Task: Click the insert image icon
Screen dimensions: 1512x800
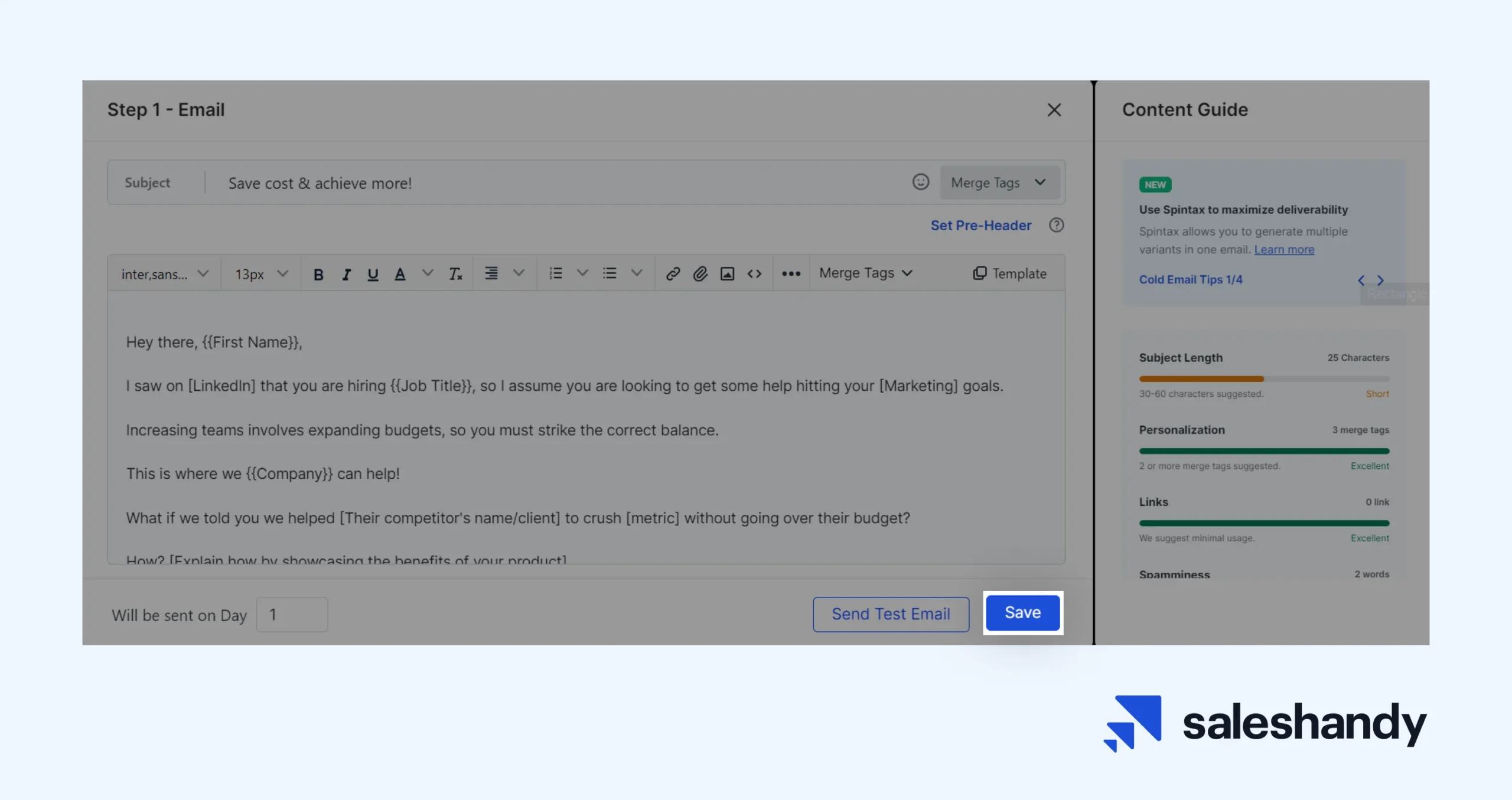Action: [727, 273]
